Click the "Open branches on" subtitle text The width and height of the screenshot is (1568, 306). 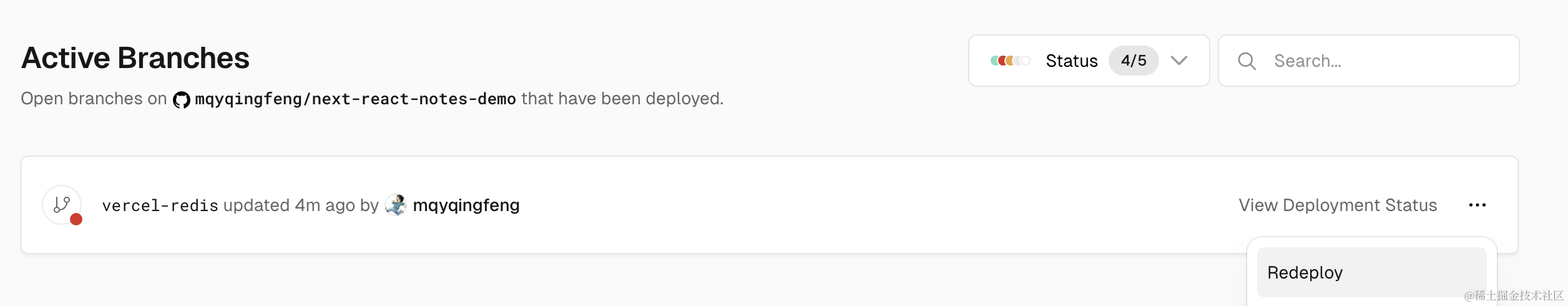pos(94,99)
